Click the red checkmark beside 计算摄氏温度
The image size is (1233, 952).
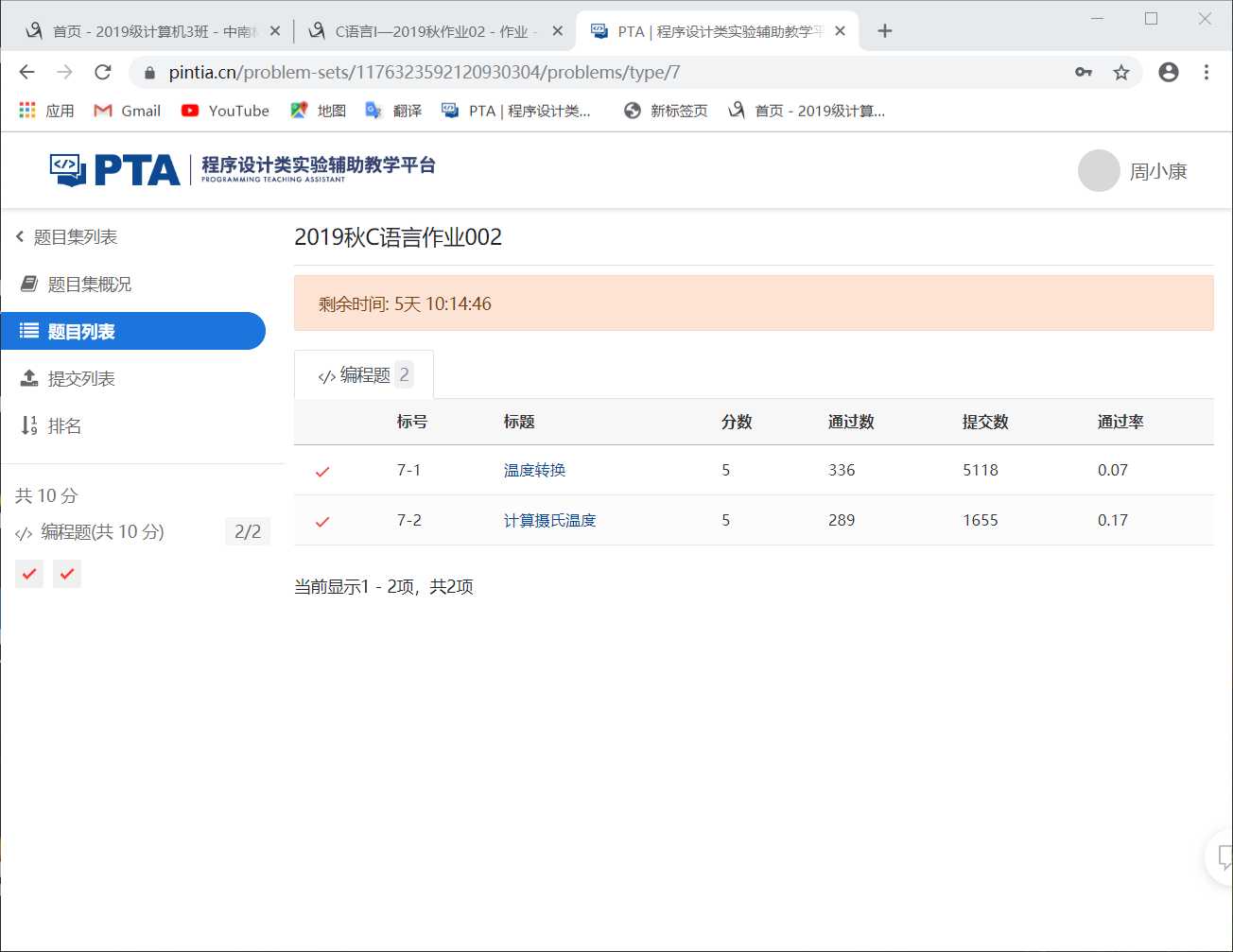point(323,520)
